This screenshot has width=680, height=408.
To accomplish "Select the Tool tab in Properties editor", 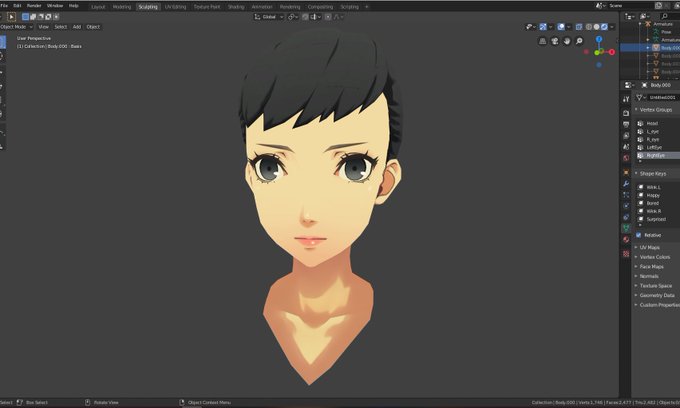I will (626, 99).
